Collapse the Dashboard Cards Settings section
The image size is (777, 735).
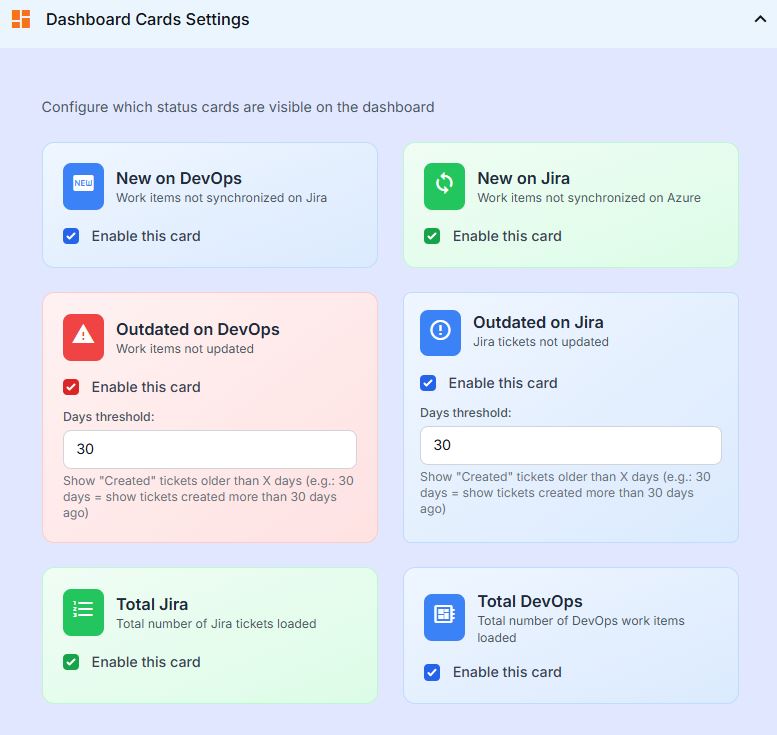point(759,19)
